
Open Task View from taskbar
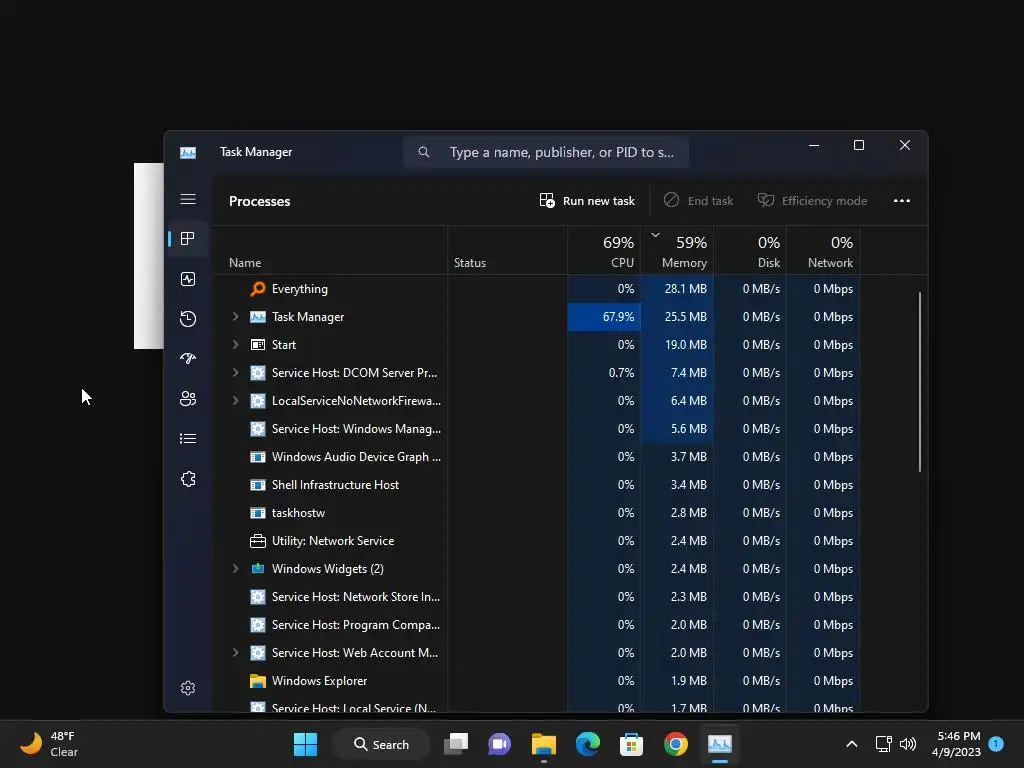456,744
